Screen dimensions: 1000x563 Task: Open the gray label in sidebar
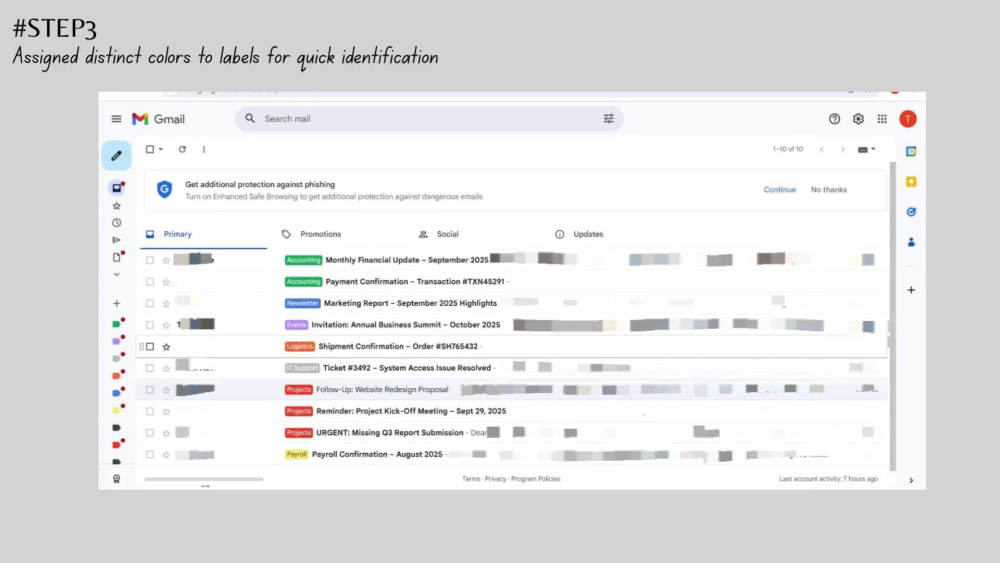[116, 358]
